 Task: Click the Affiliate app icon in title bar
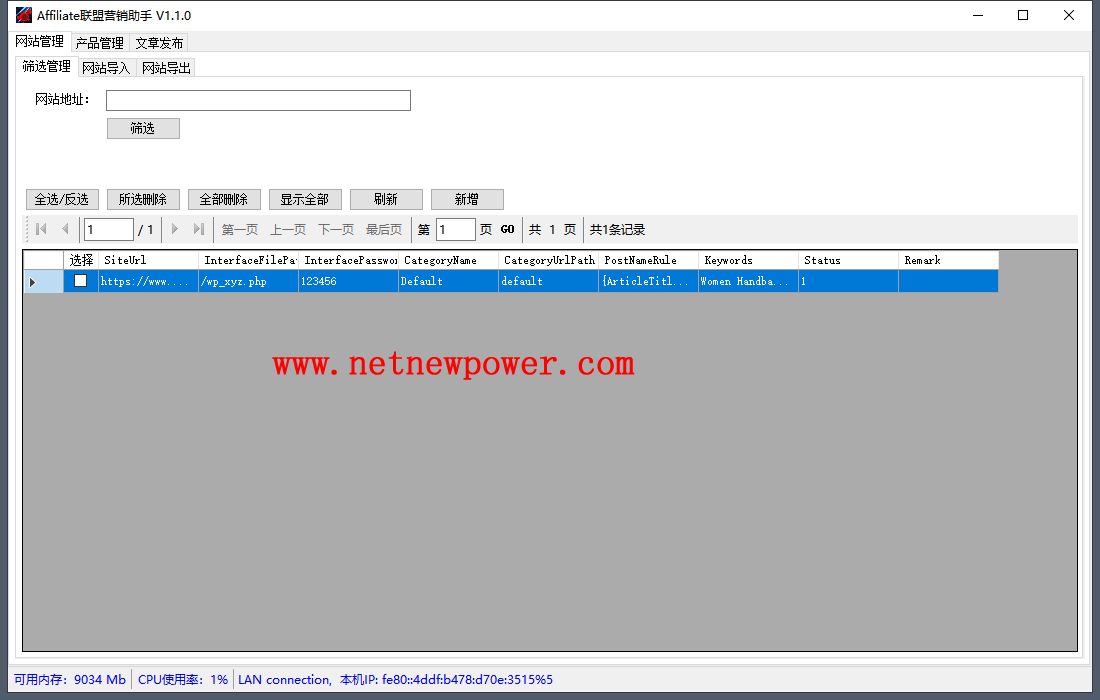pos(23,15)
